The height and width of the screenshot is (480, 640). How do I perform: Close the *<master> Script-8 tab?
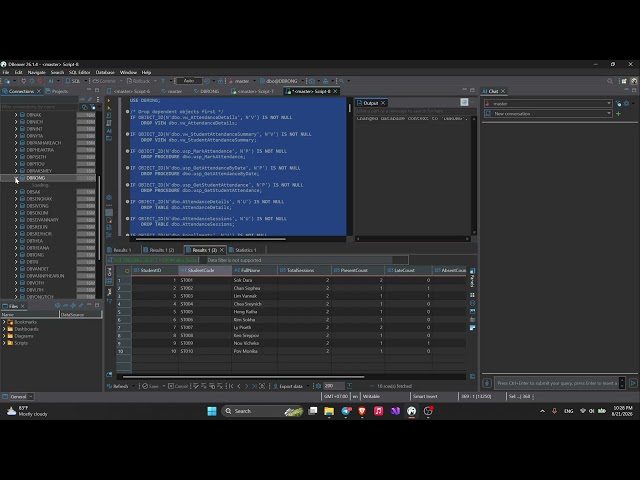click(x=336, y=91)
